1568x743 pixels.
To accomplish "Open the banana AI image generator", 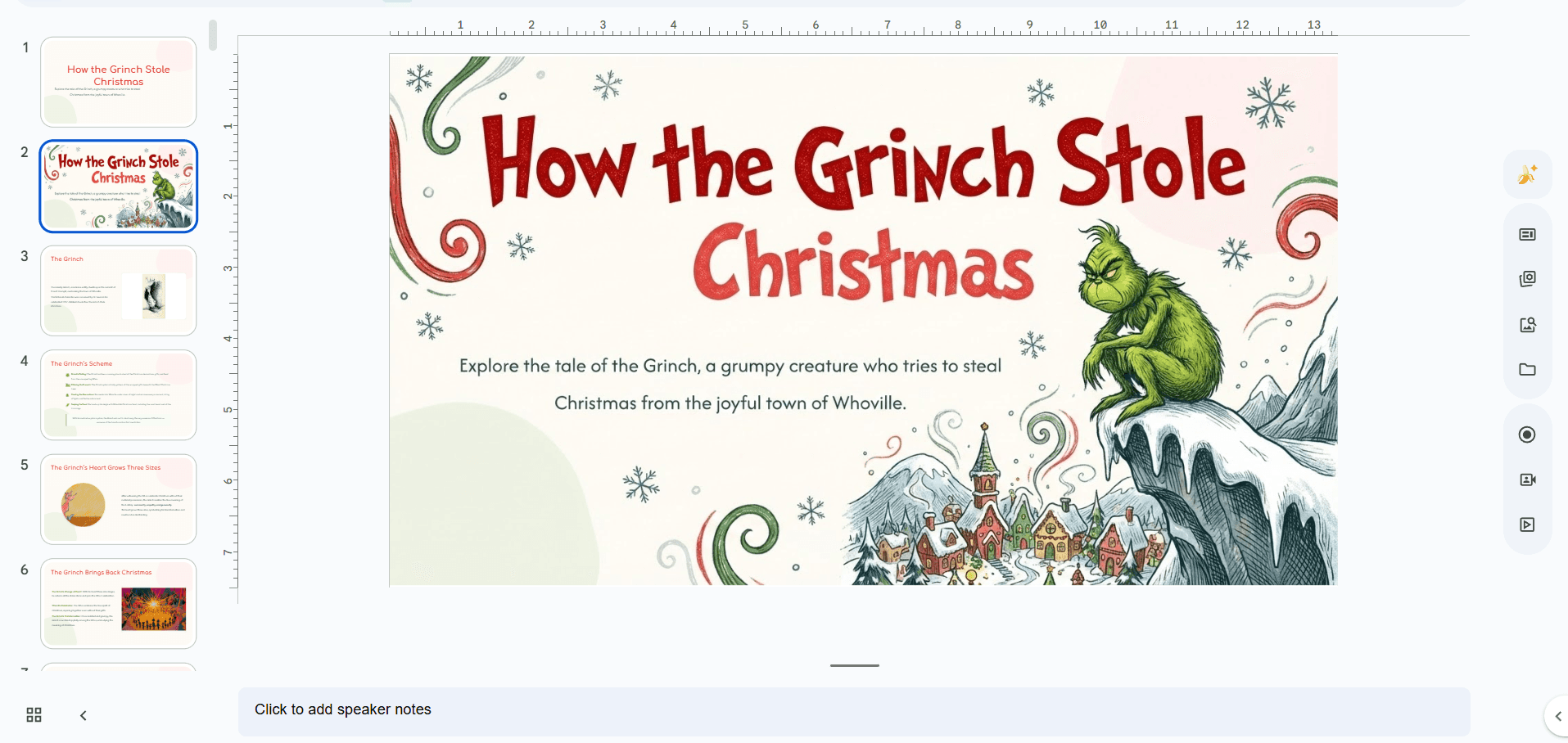I will (1527, 174).
